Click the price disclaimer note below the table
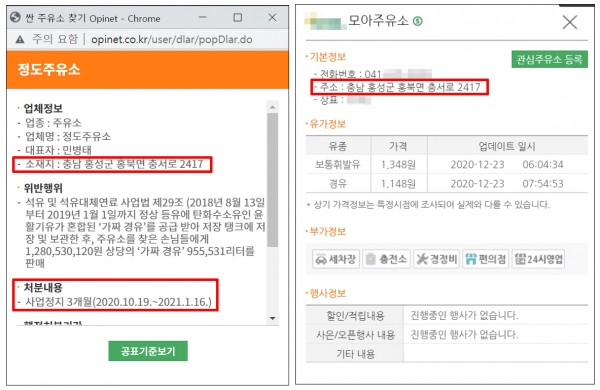 428,205
